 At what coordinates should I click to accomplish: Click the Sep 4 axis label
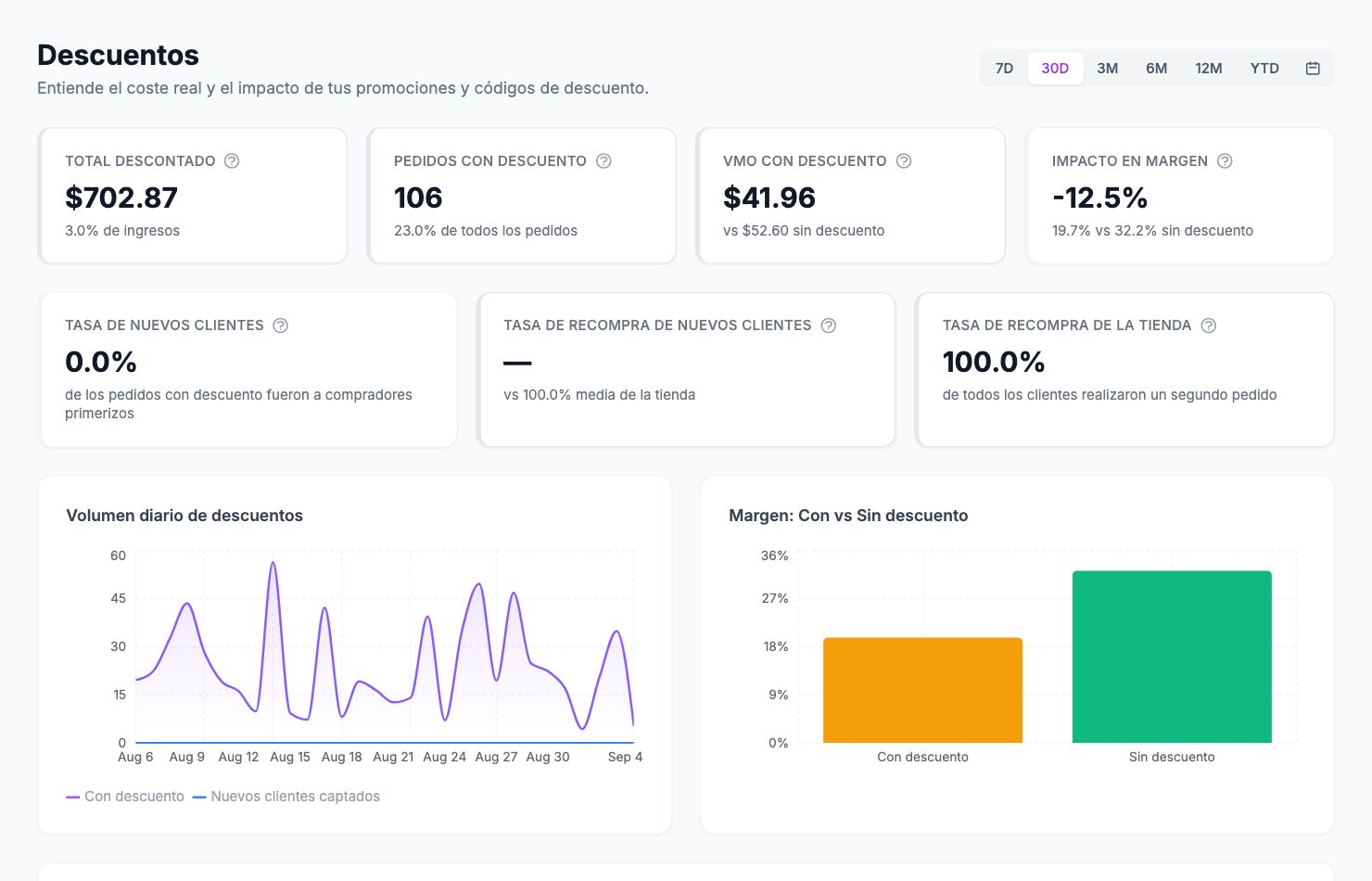(625, 757)
